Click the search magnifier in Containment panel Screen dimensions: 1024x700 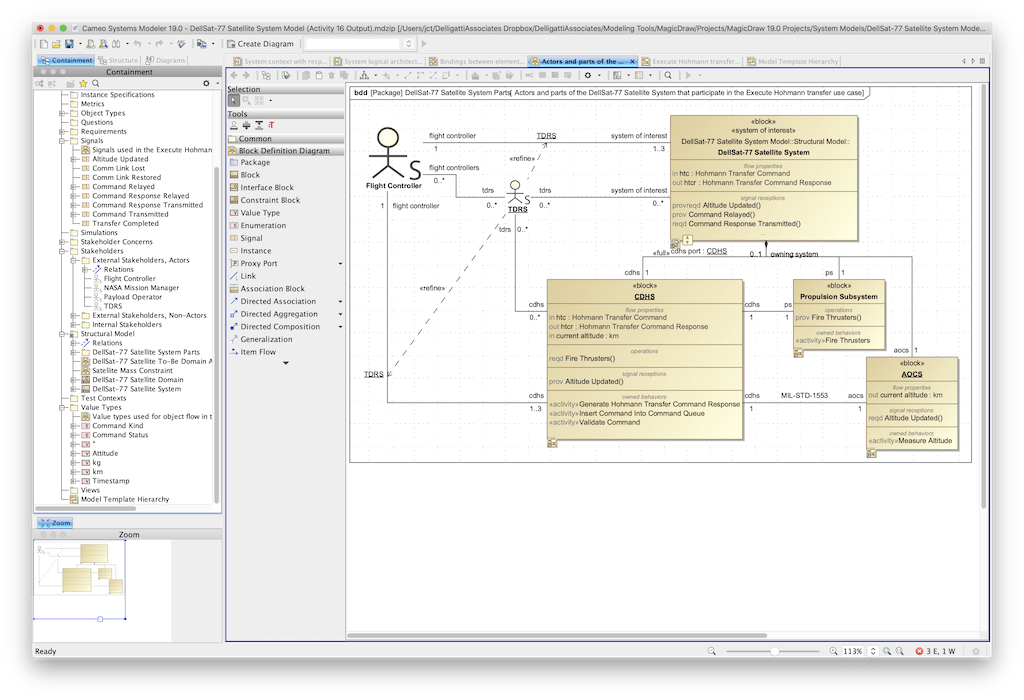96,84
